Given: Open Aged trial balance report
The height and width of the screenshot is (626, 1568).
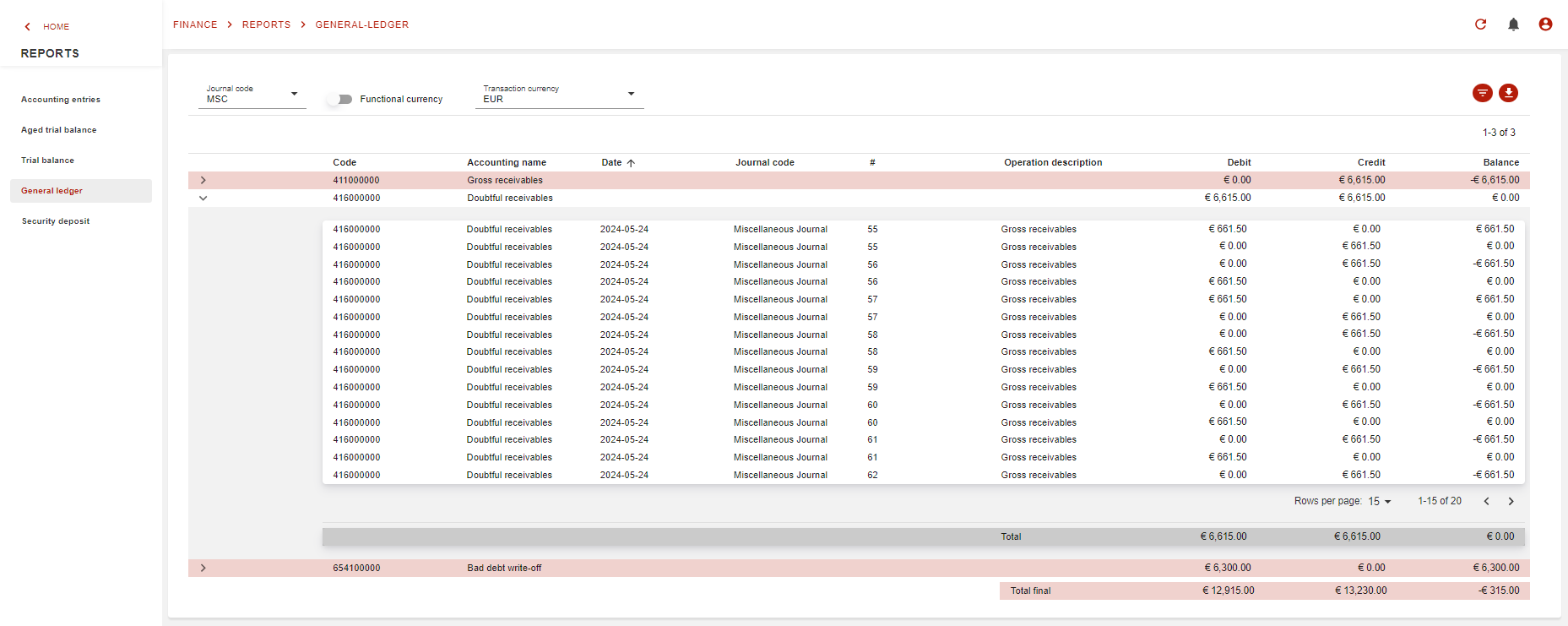Looking at the screenshot, I should [x=58, y=130].
